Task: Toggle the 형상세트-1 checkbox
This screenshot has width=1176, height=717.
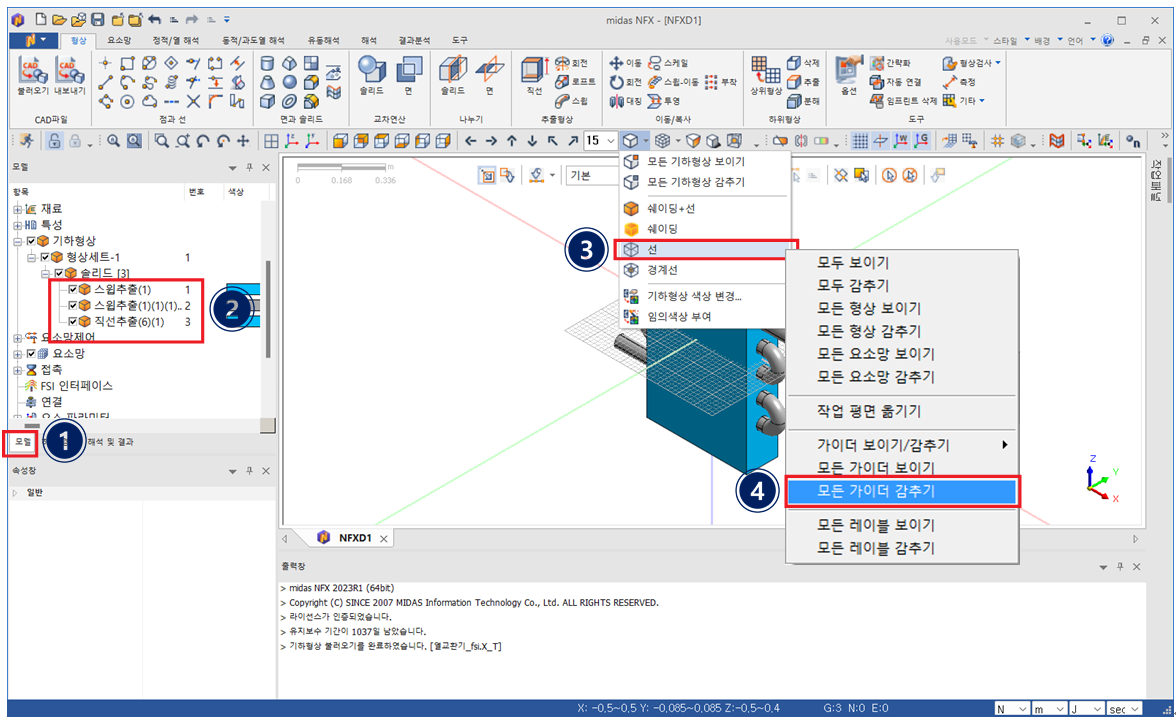Action: 44,257
